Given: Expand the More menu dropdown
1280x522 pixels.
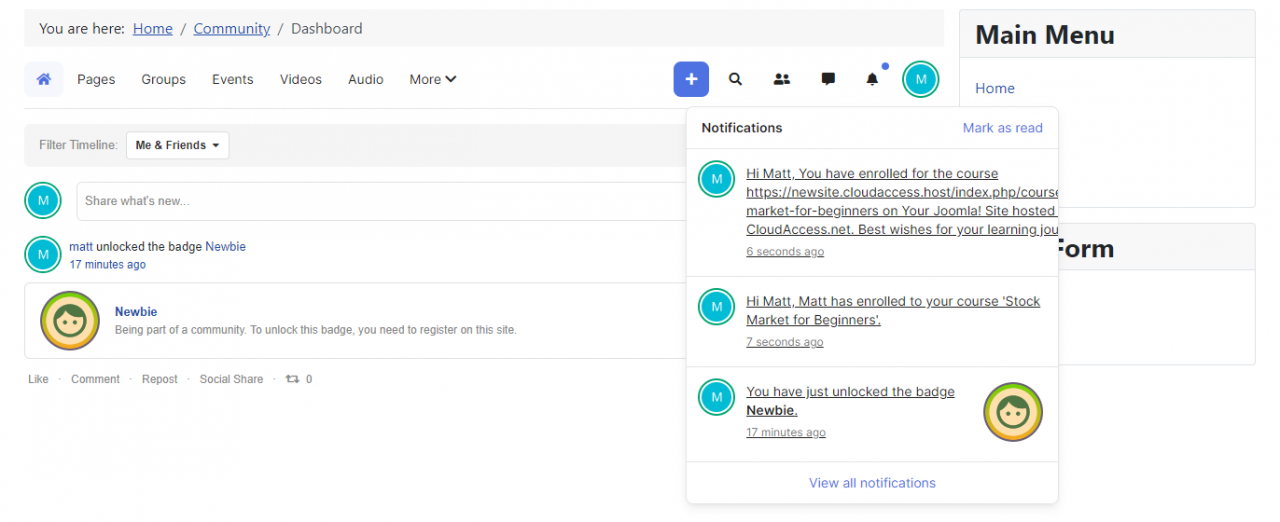Looking at the screenshot, I should tap(432, 79).
